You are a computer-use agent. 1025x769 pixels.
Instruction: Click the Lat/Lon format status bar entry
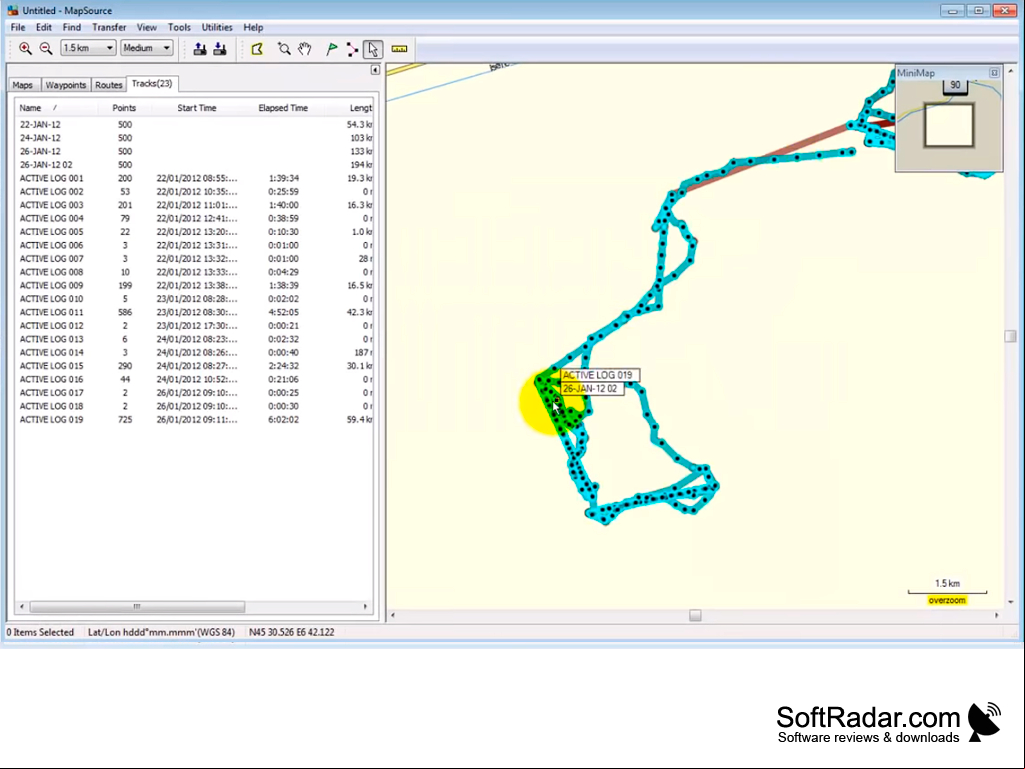tap(161, 632)
